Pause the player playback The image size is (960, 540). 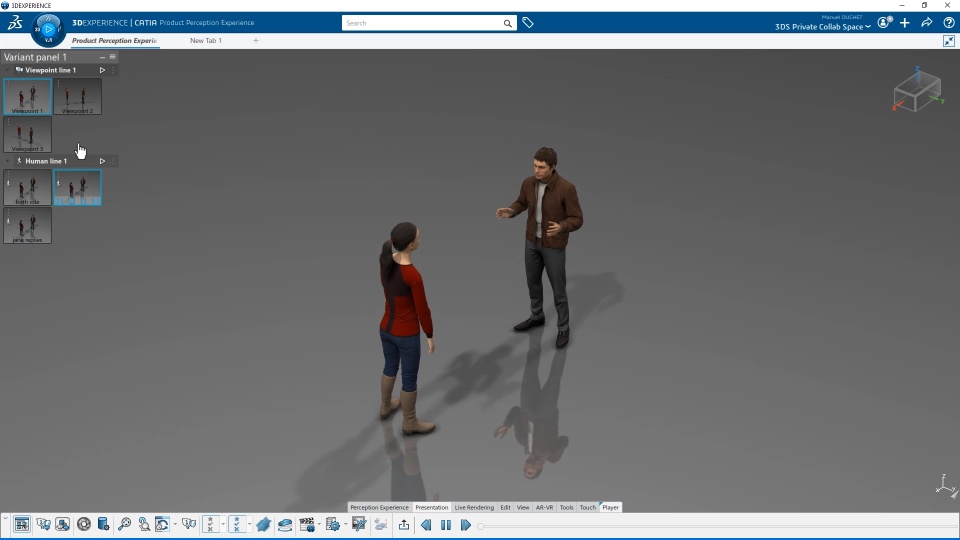click(x=446, y=525)
